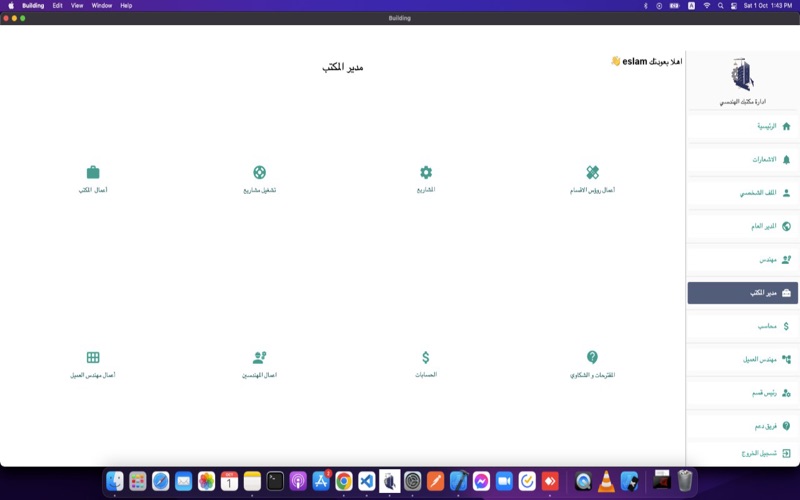800x500 pixels.
Task: Click the مدير المكتب page heading
Action: [x=342, y=67]
